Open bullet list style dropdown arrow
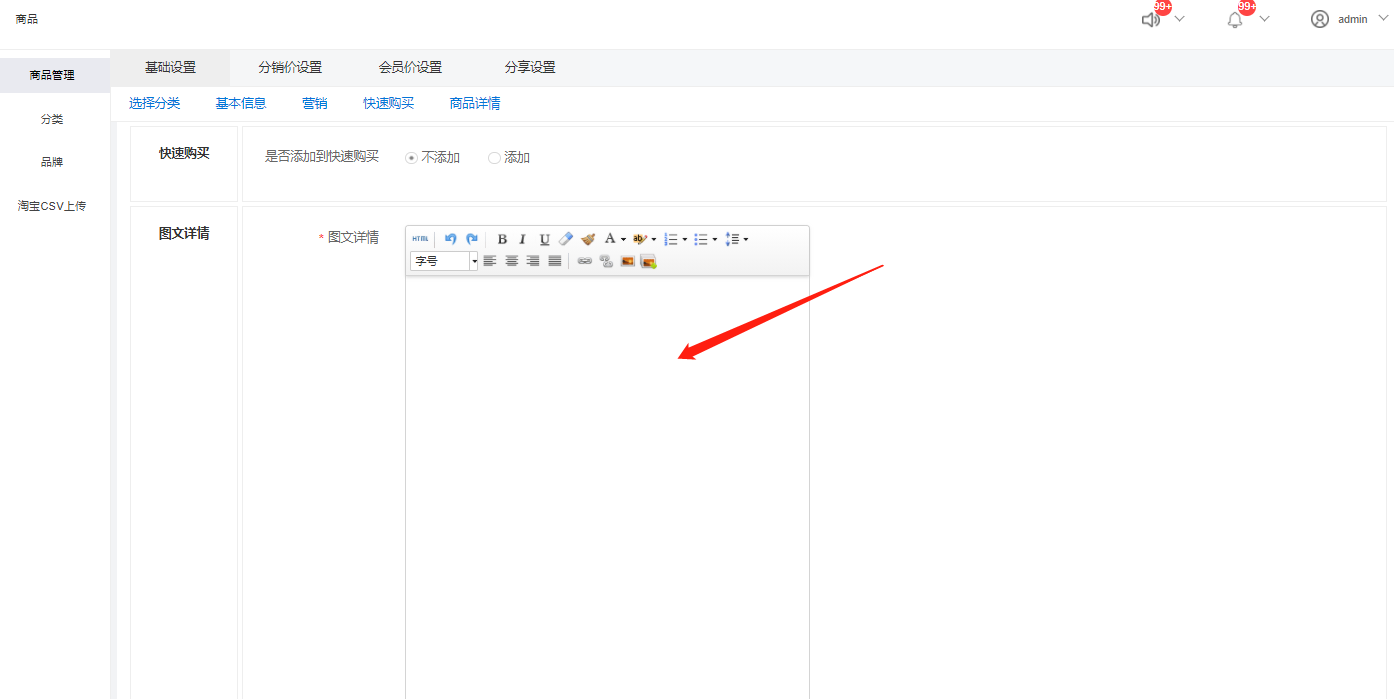Image resolution: width=1394 pixels, height=699 pixels. (715, 239)
